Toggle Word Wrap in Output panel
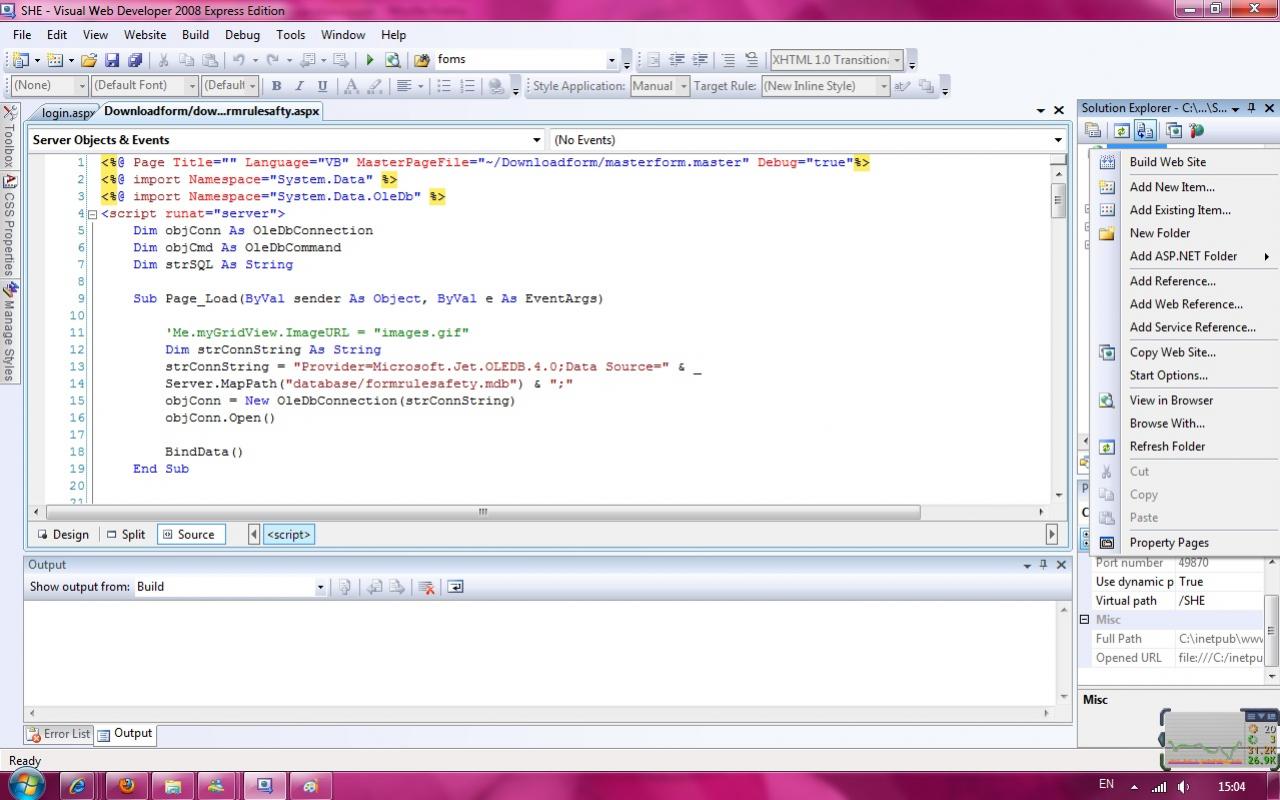 [x=455, y=587]
